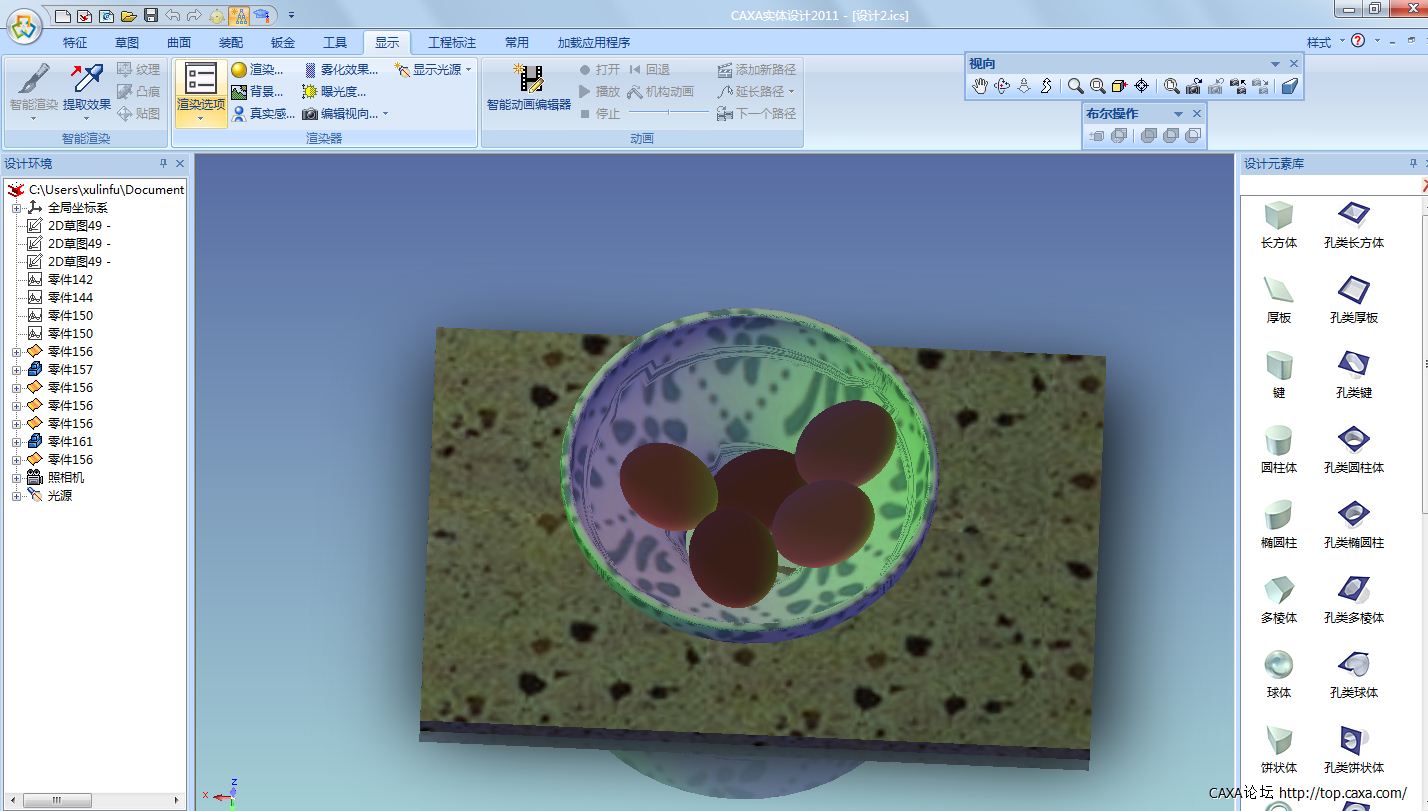Click the zoom magnifier tool in 视向 toolbar
1428x811 pixels.
point(1075,86)
